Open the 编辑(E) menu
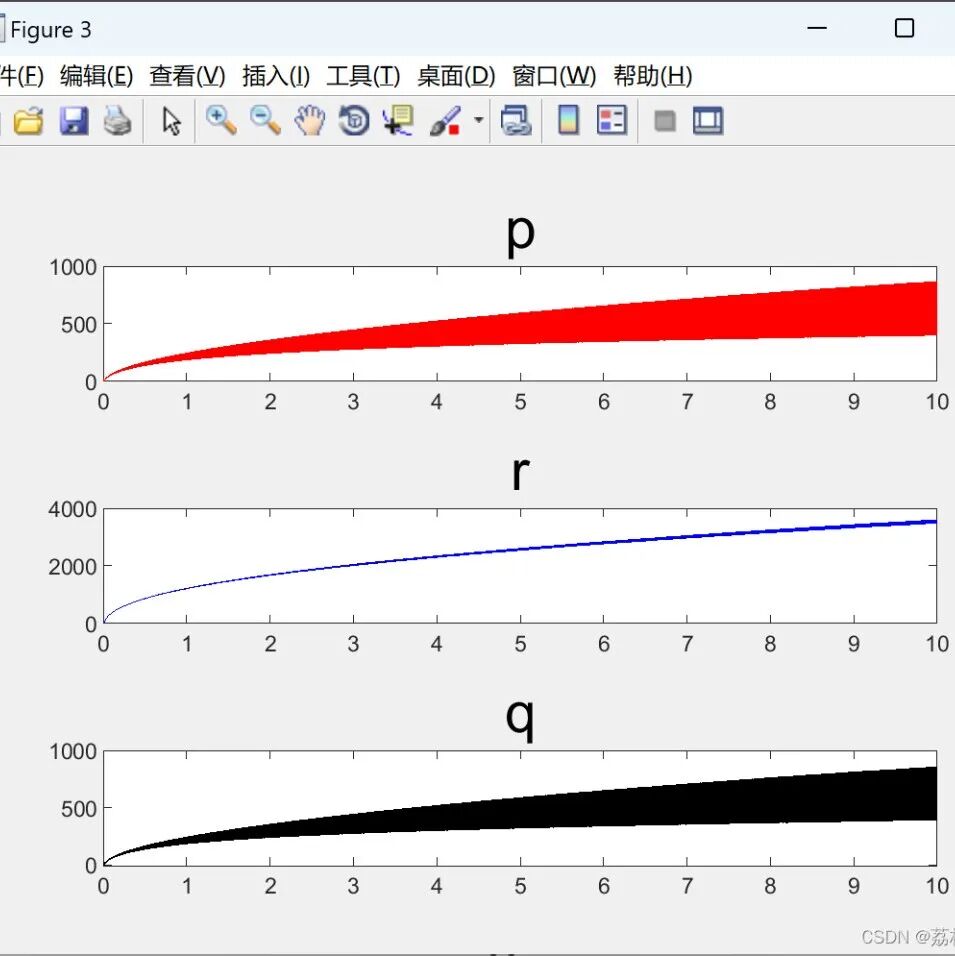 (x=96, y=76)
